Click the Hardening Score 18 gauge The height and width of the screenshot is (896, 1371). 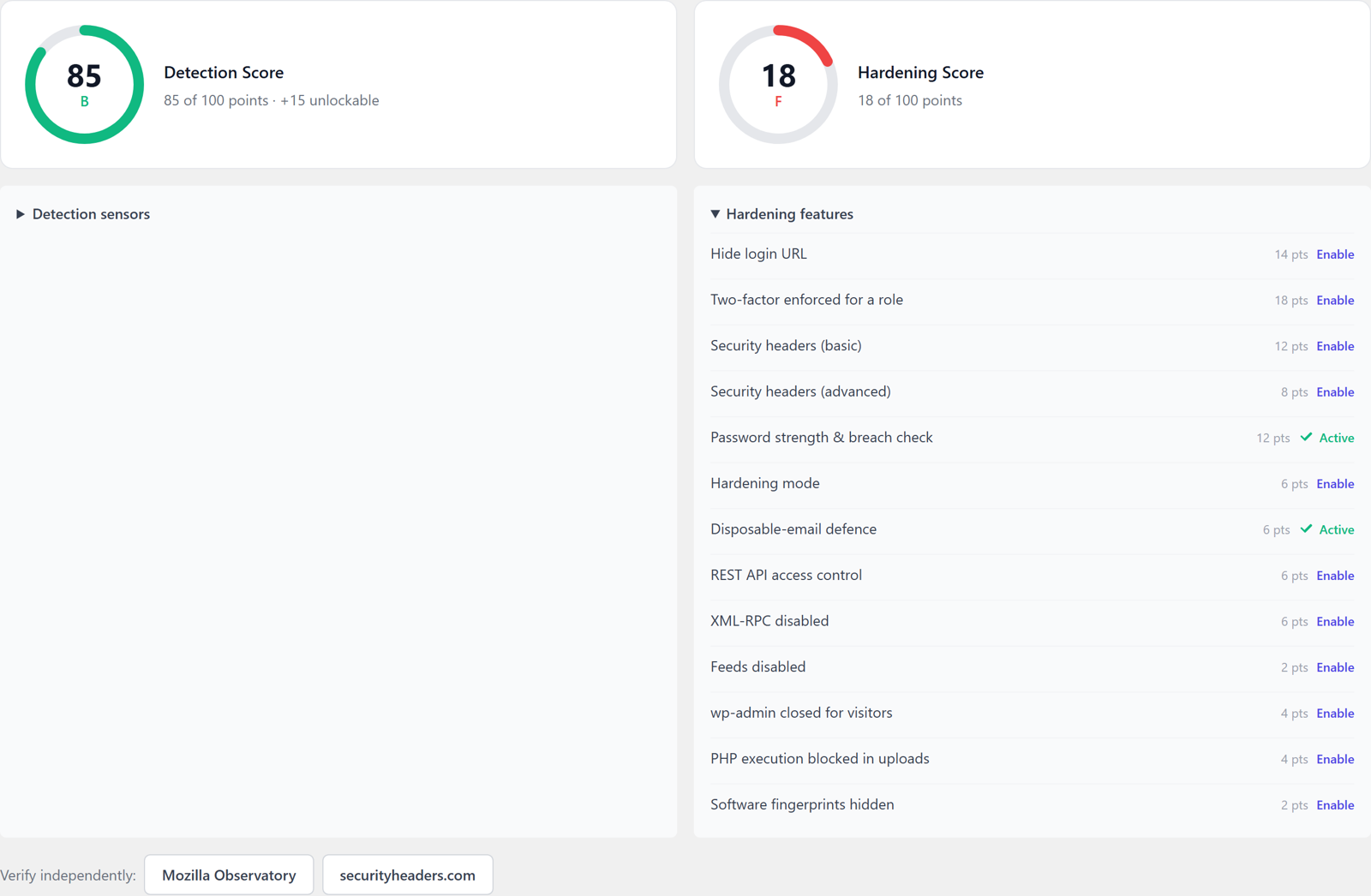point(778,84)
